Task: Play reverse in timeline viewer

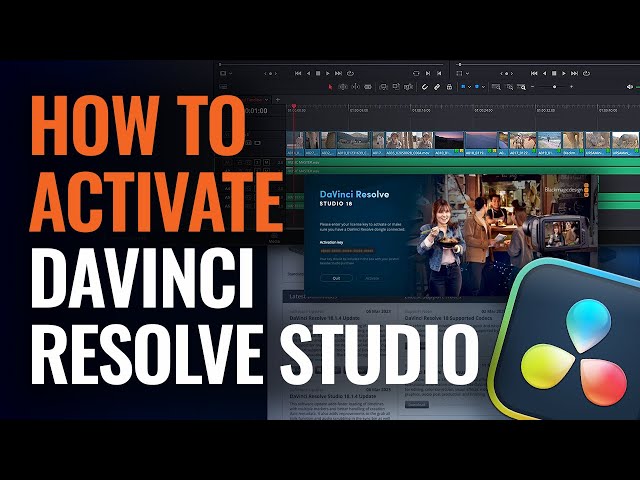Action: [544, 73]
